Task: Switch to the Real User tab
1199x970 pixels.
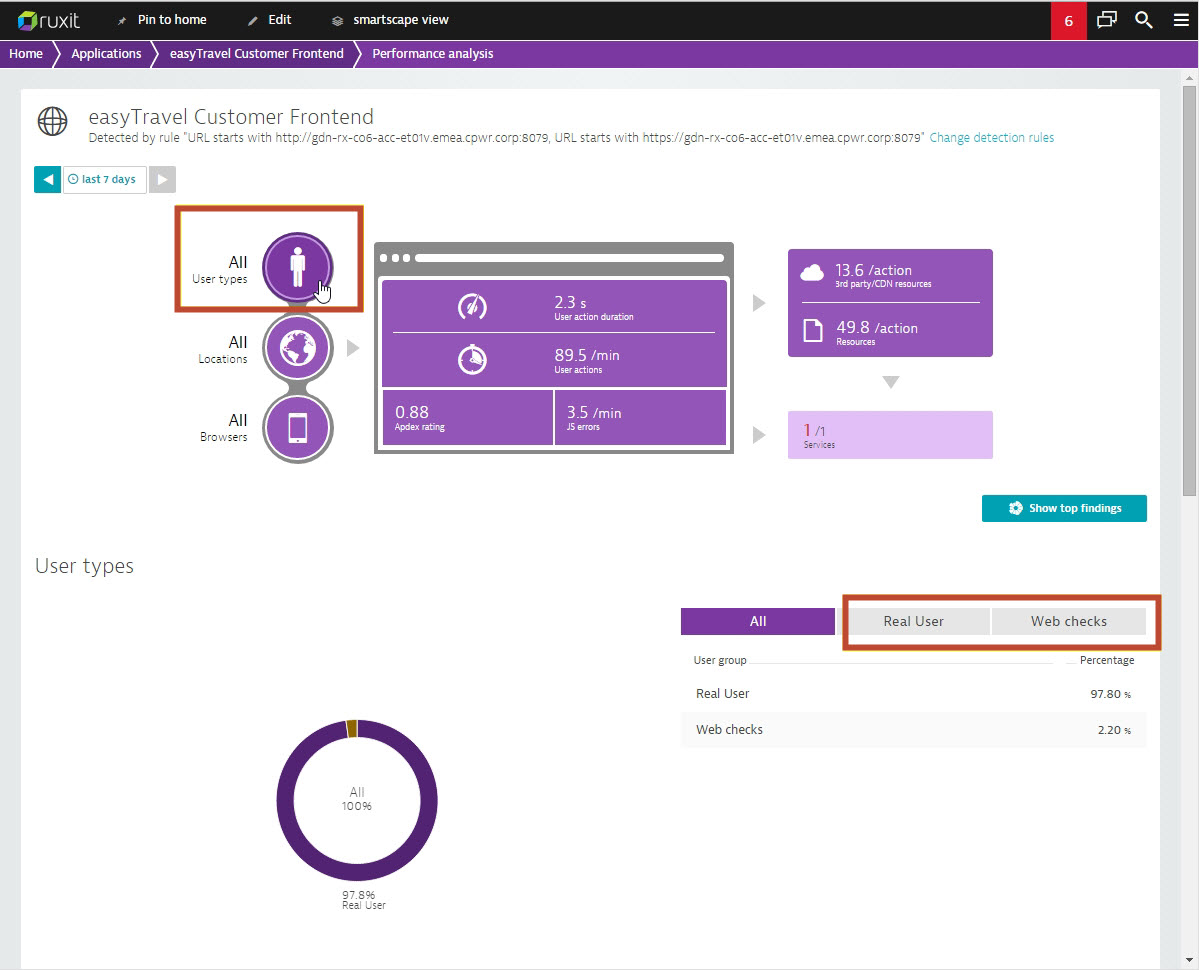Action: 913,621
